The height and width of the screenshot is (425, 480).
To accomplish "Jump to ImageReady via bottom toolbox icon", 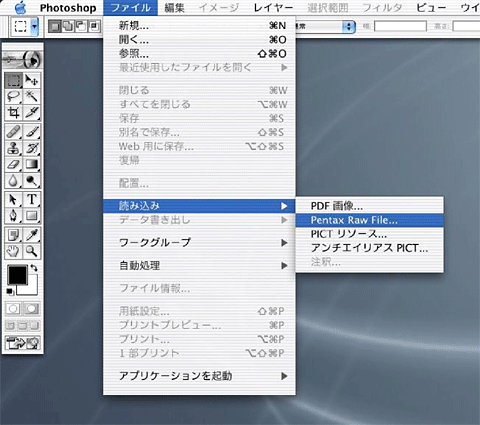I will point(23,343).
